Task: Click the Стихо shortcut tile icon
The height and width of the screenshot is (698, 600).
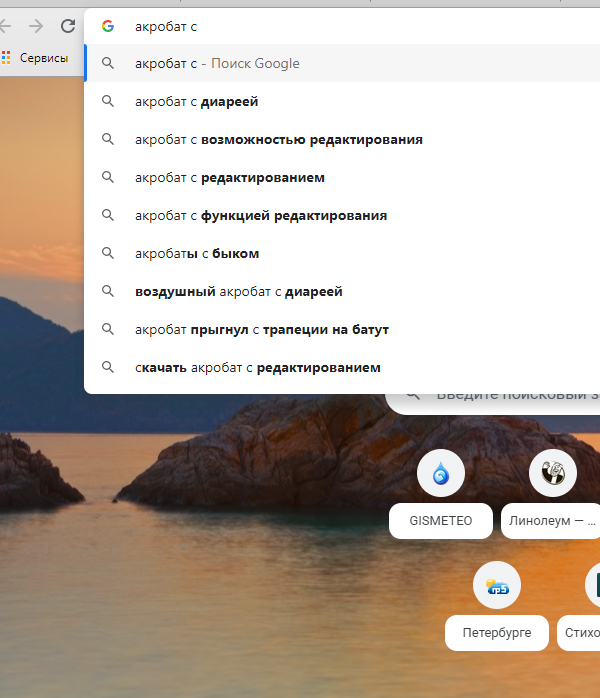Action: click(x=594, y=586)
